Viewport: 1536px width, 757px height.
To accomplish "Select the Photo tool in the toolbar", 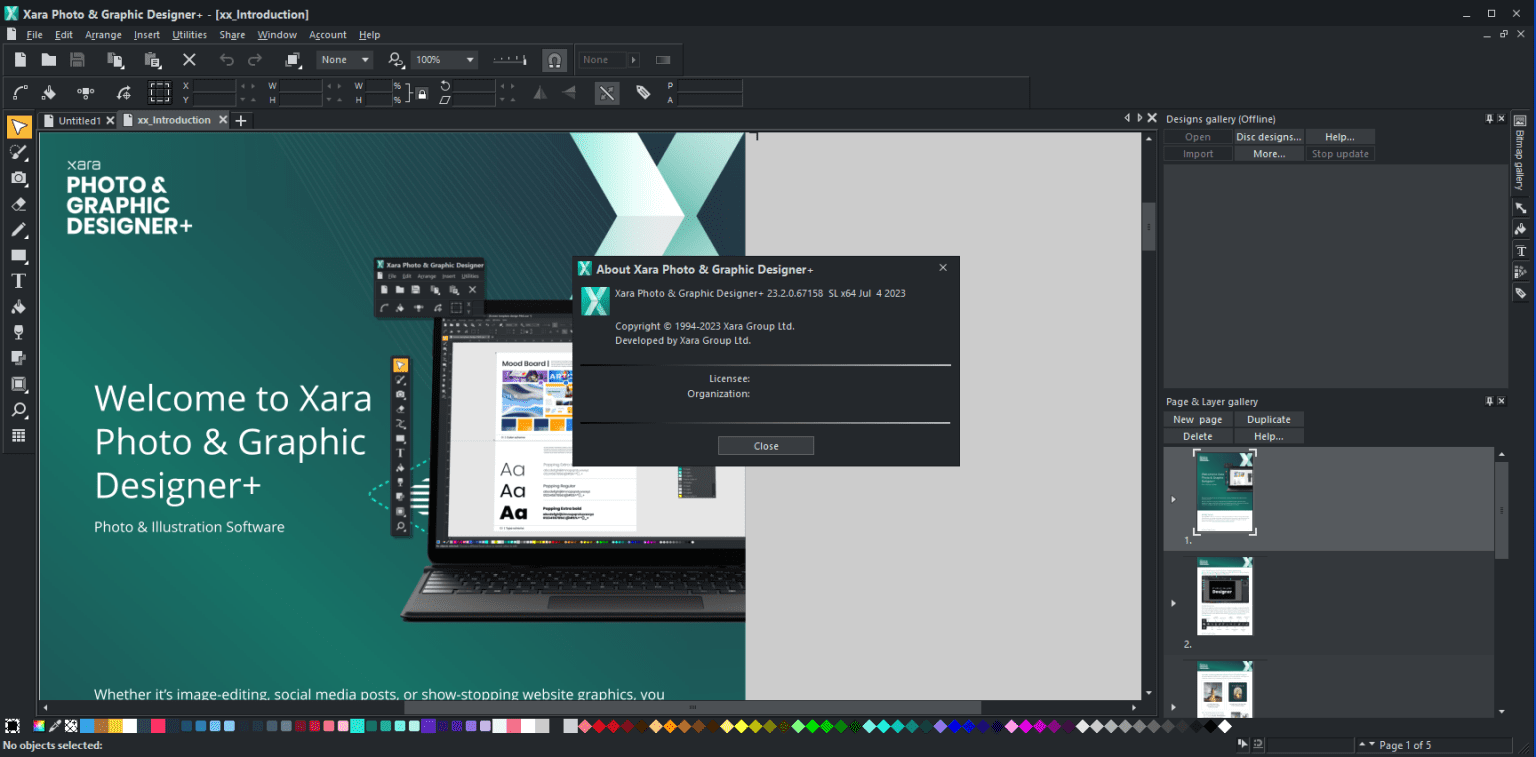I will coord(18,178).
